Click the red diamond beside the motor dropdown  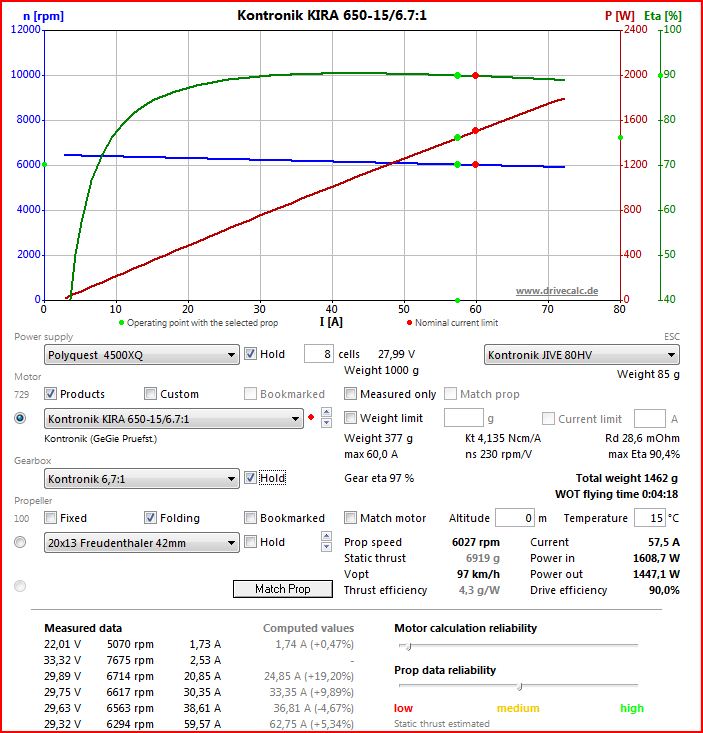[x=312, y=418]
